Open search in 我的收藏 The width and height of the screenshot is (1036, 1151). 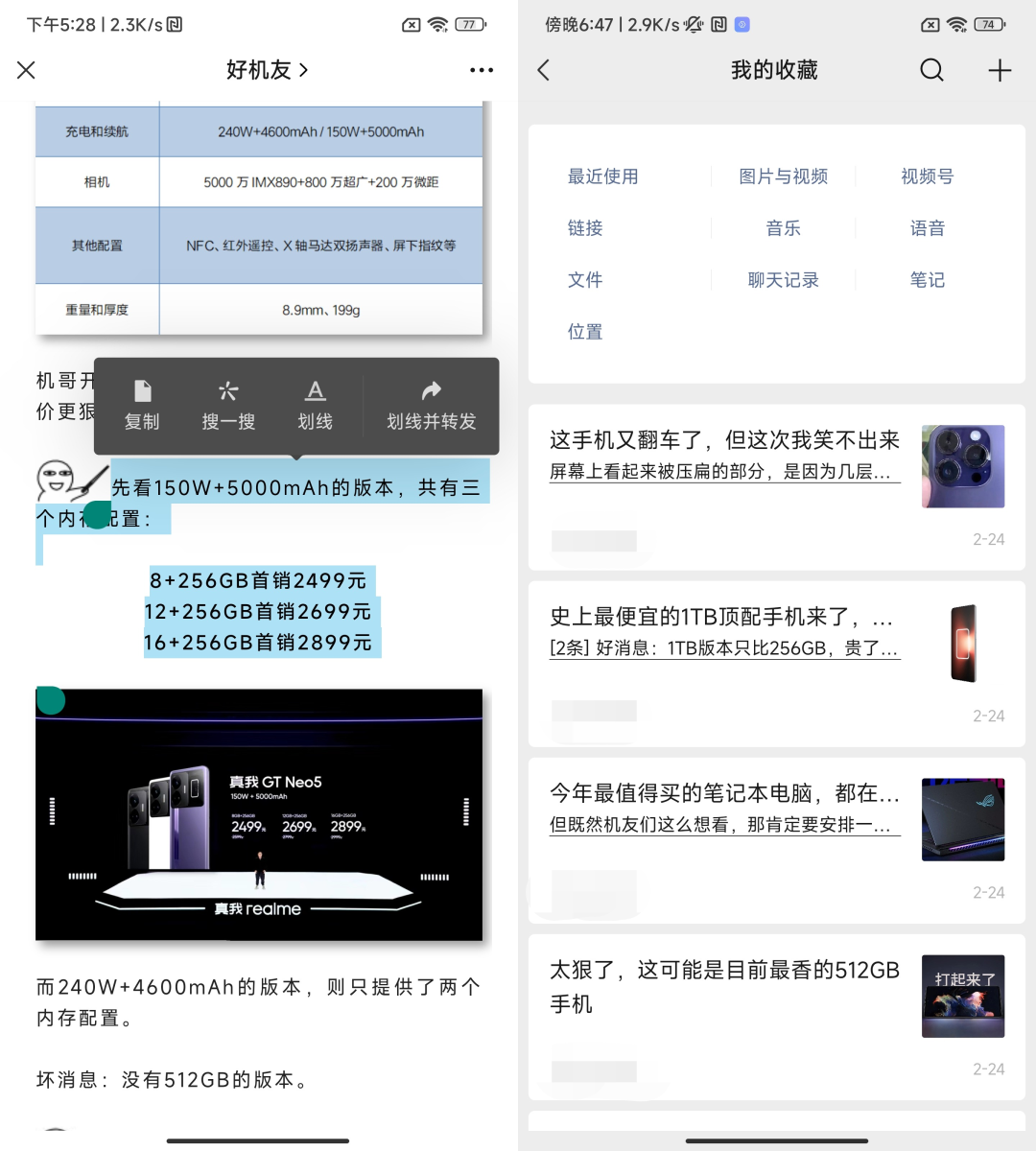[931, 70]
